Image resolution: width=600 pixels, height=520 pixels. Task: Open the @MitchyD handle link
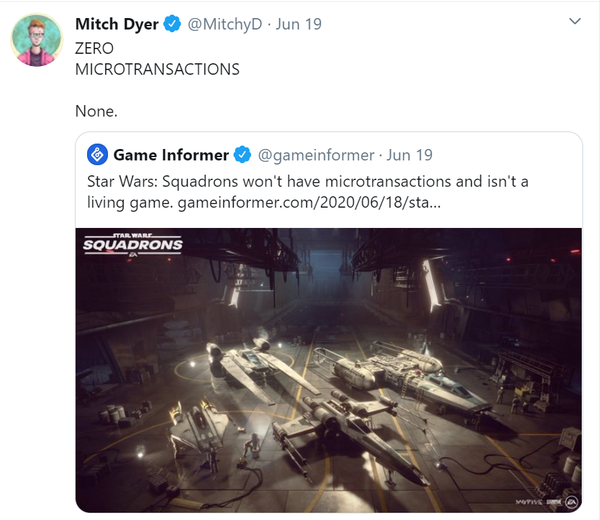pyautogui.click(x=225, y=24)
